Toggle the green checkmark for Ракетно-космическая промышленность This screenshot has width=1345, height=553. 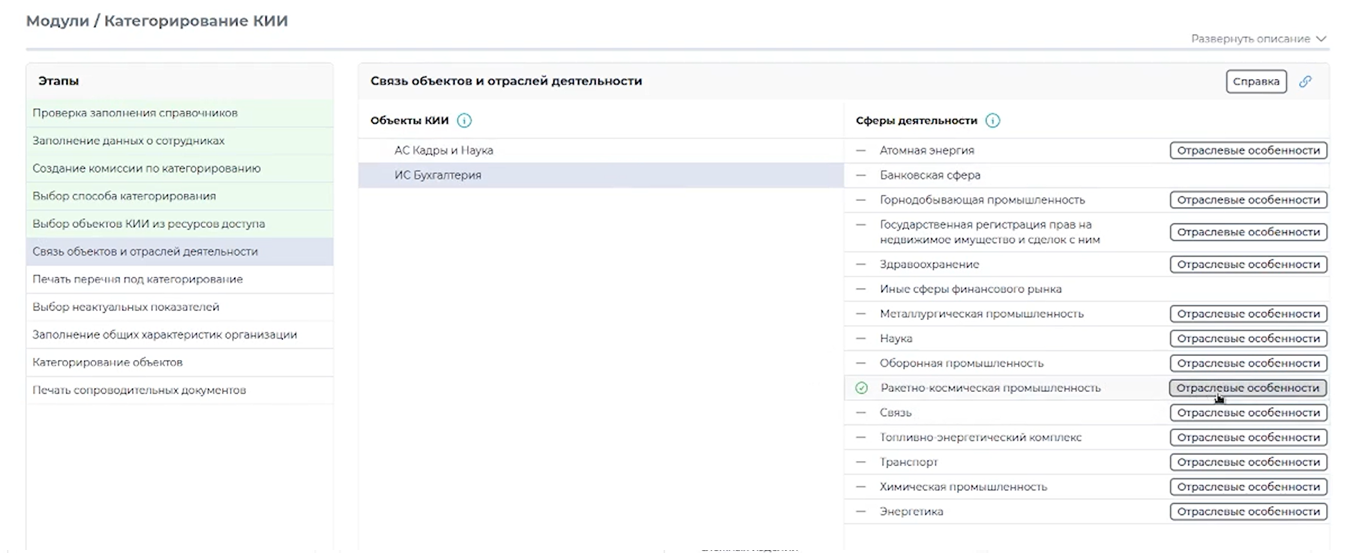(861, 388)
